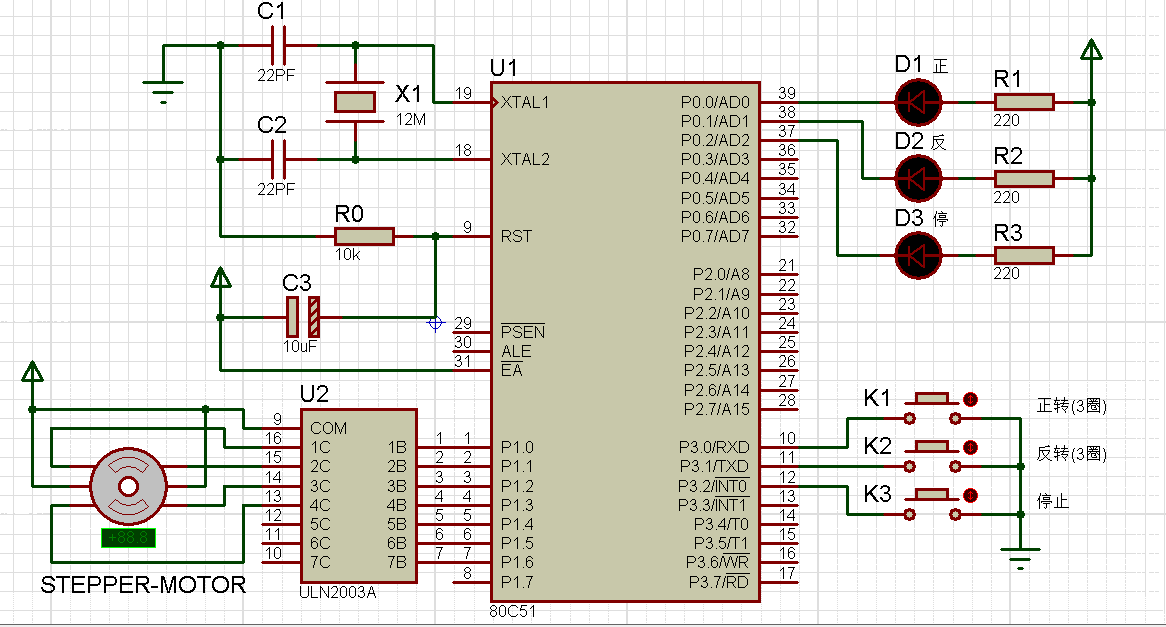Click the 220 value under R3
Image resolution: width=1166 pixels, height=627 pixels.
click(1006, 274)
